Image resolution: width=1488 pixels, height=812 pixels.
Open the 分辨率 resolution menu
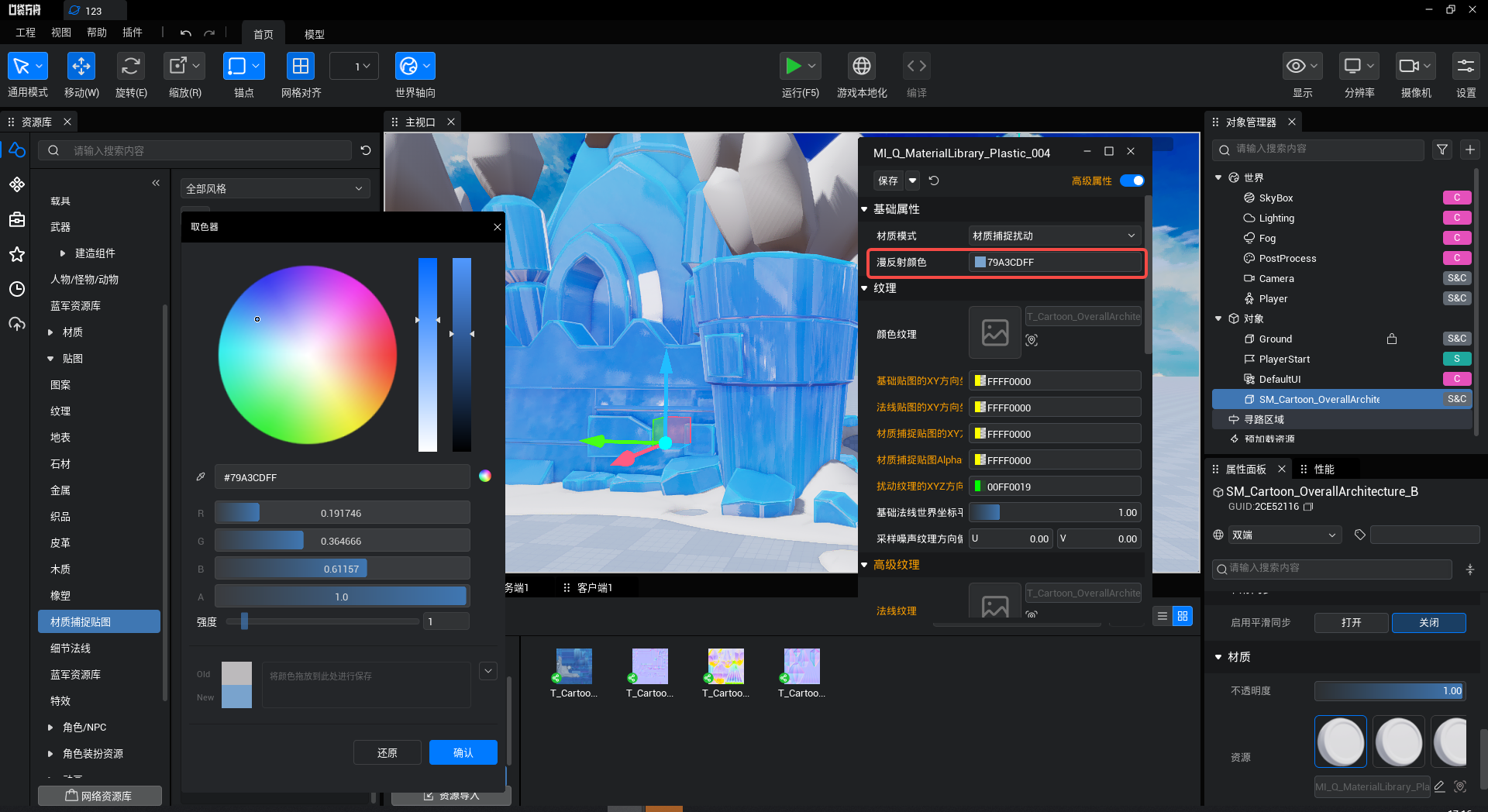tap(1359, 67)
